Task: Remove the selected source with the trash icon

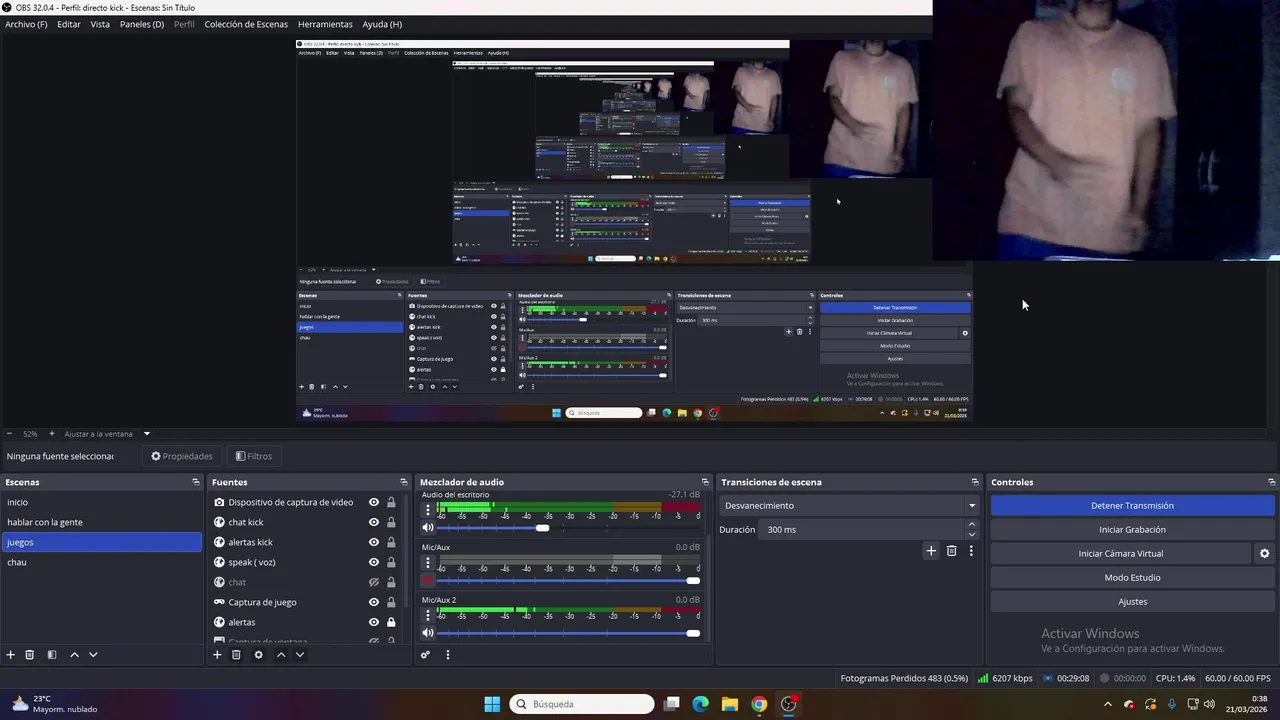Action: [x=236, y=655]
